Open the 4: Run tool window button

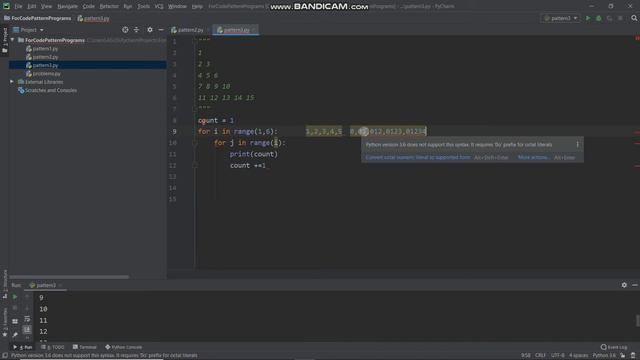(23, 347)
